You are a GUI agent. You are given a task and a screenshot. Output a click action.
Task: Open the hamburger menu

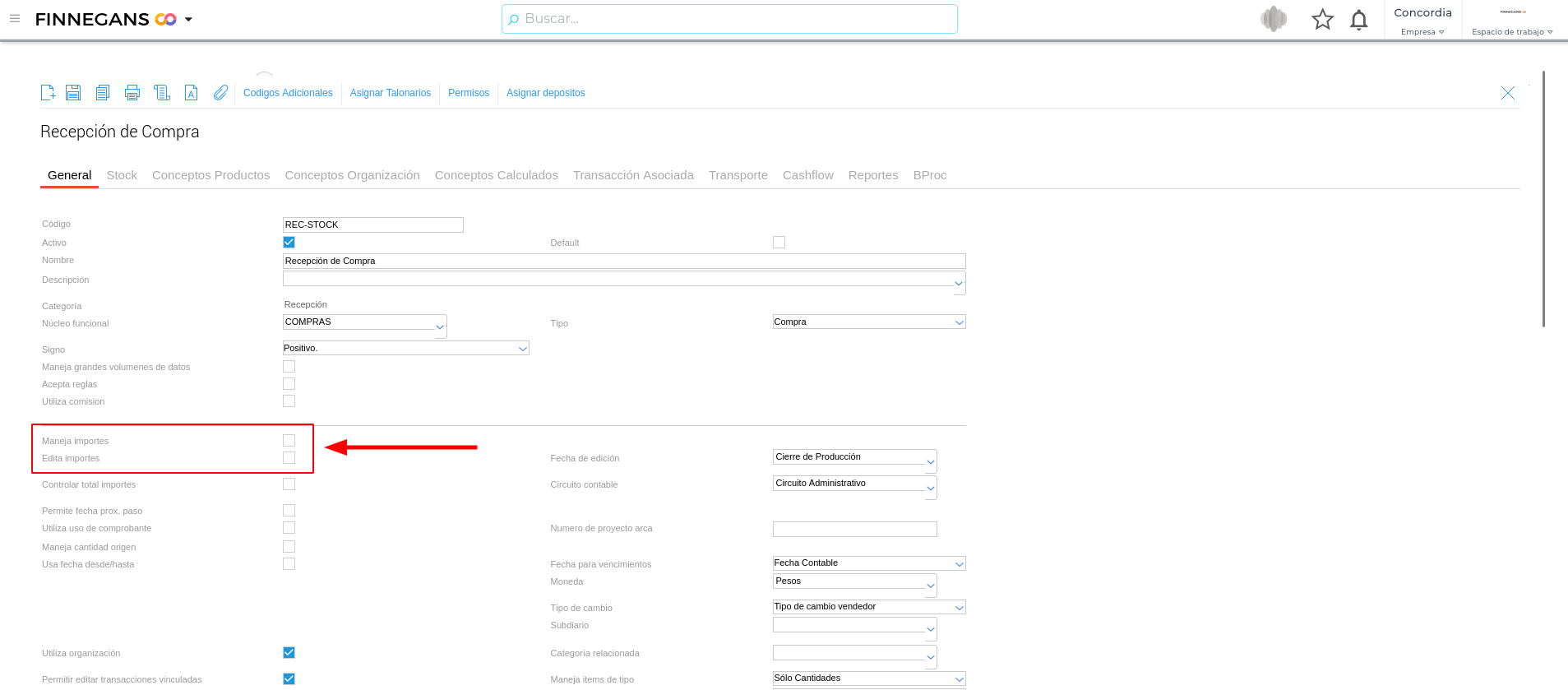click(x=15, y=19)
